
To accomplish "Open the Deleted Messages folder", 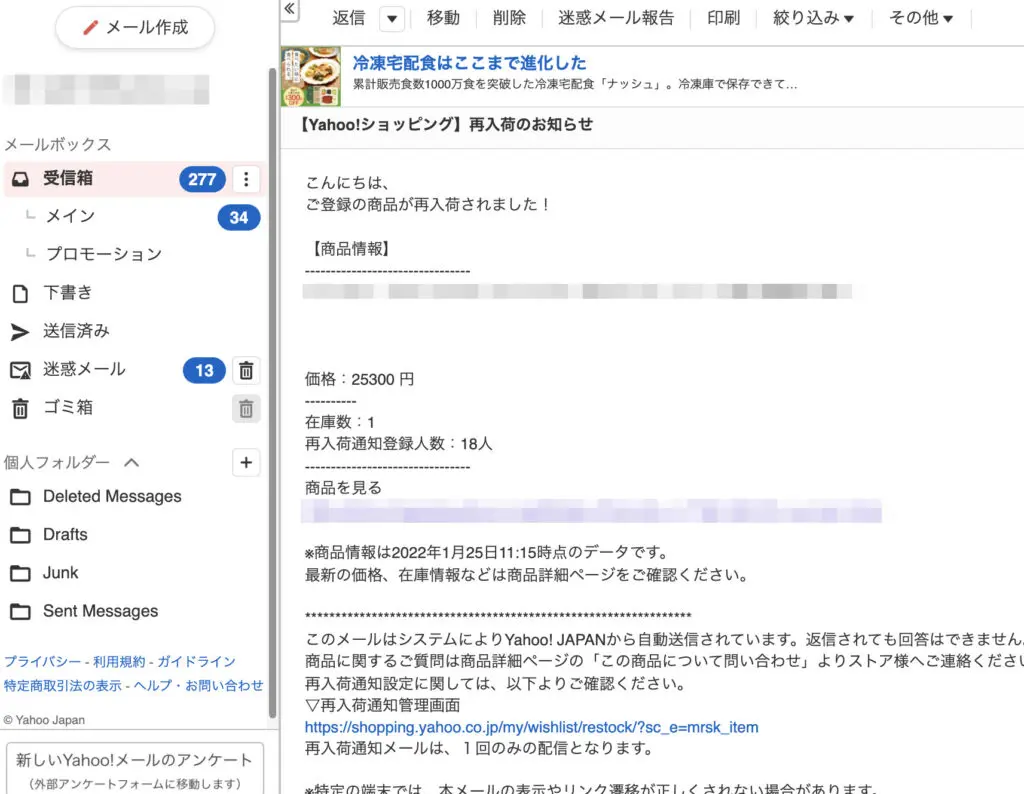I will (x=111, y=497).
